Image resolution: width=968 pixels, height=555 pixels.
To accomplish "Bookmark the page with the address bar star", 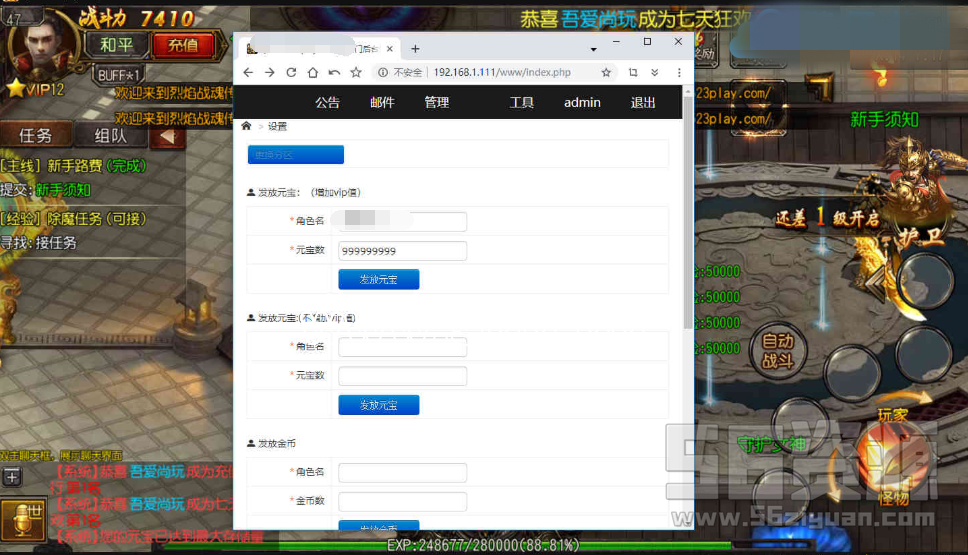I will [606, 73].
